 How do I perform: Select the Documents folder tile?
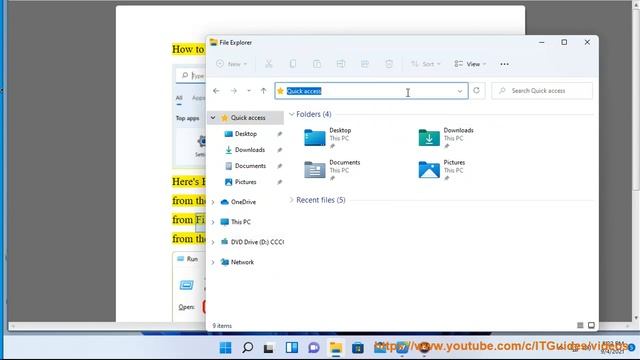click(x=332, y=170)
